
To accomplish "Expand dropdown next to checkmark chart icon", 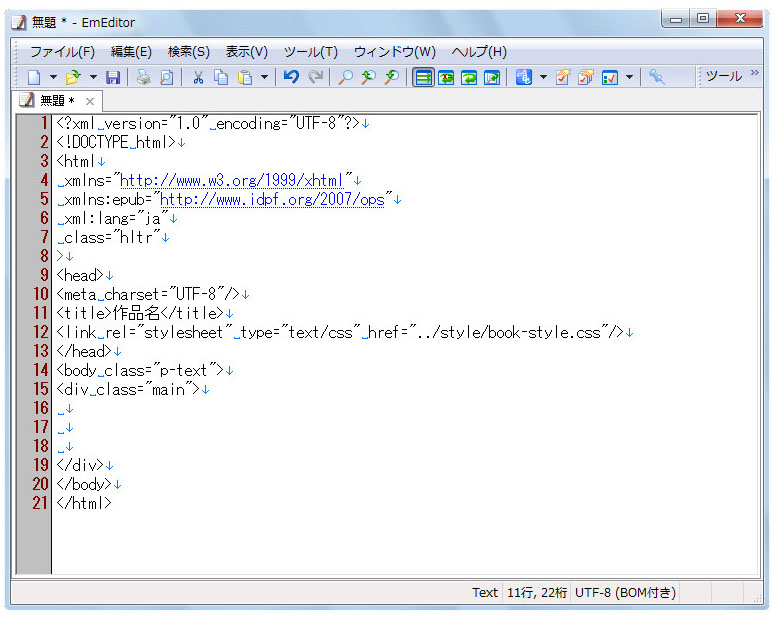I will click(x=629, y=77).
